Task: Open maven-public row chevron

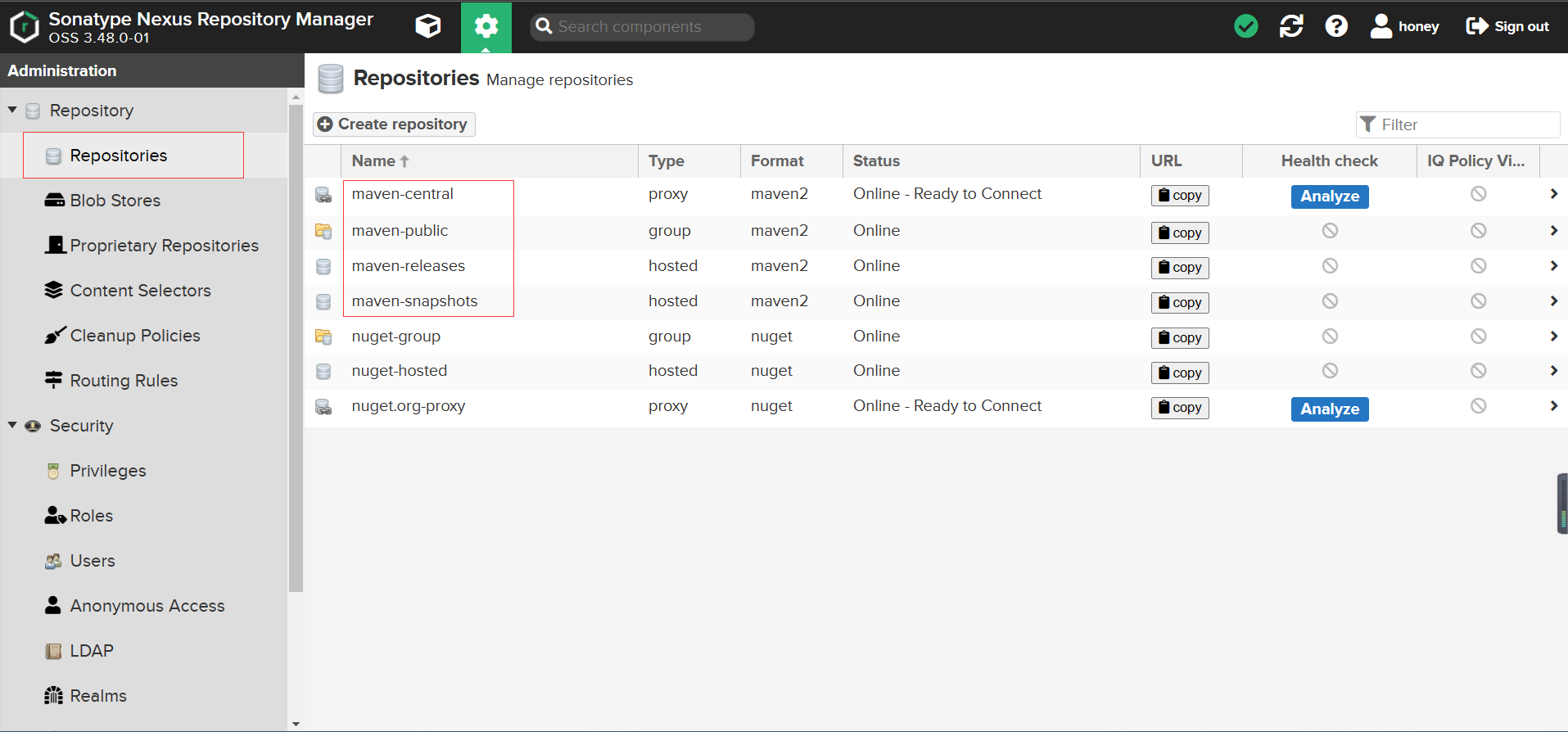Action: pyautogui.click(x=1553, y=231)
